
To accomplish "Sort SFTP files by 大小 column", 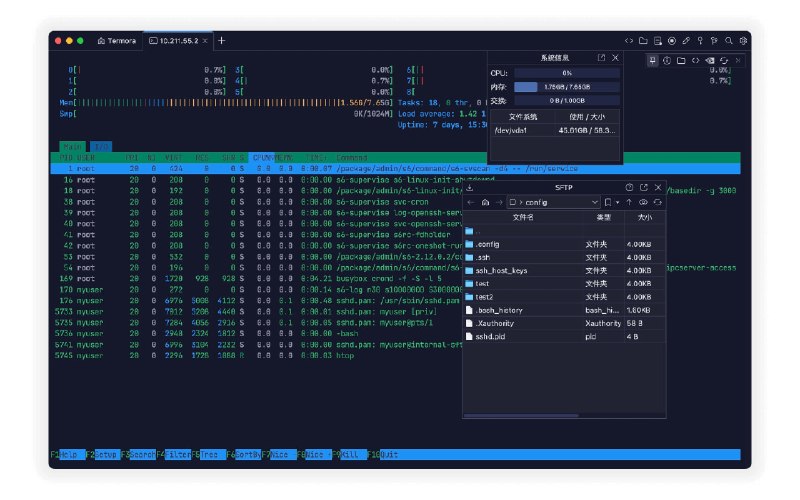I will pyautogui.click(x=644, y=217).
